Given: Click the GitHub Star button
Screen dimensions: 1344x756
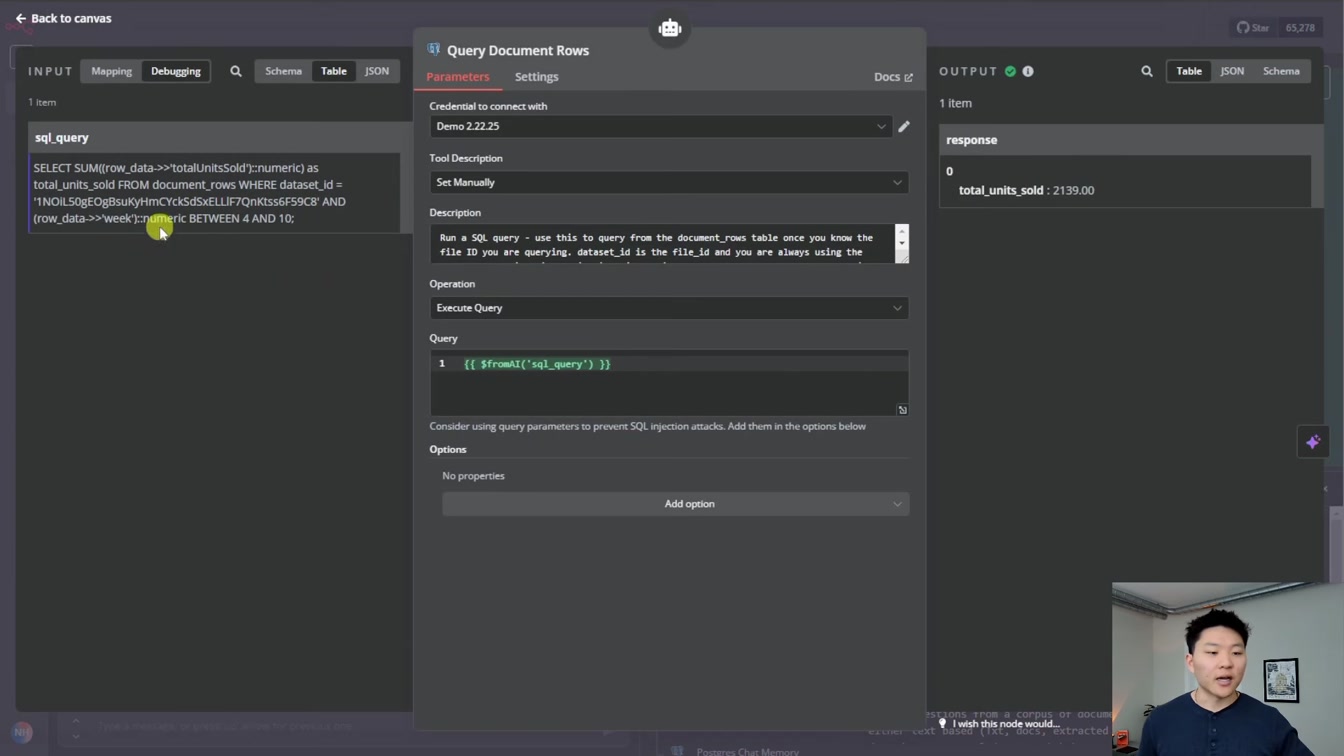Looking at the screenshot, I should click(x=1252, y=28).
